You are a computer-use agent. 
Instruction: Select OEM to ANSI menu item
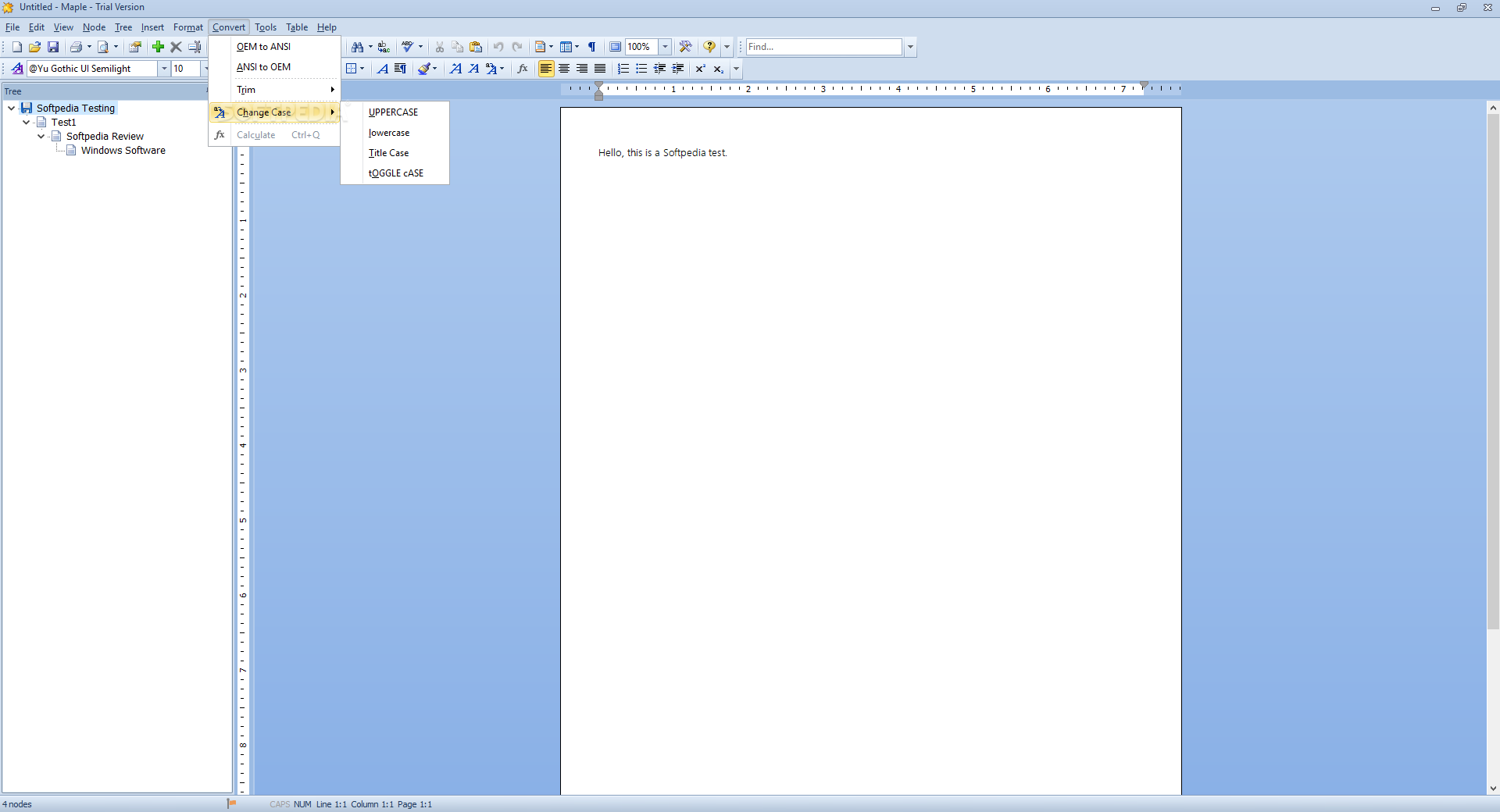click(x=274, y=47)
